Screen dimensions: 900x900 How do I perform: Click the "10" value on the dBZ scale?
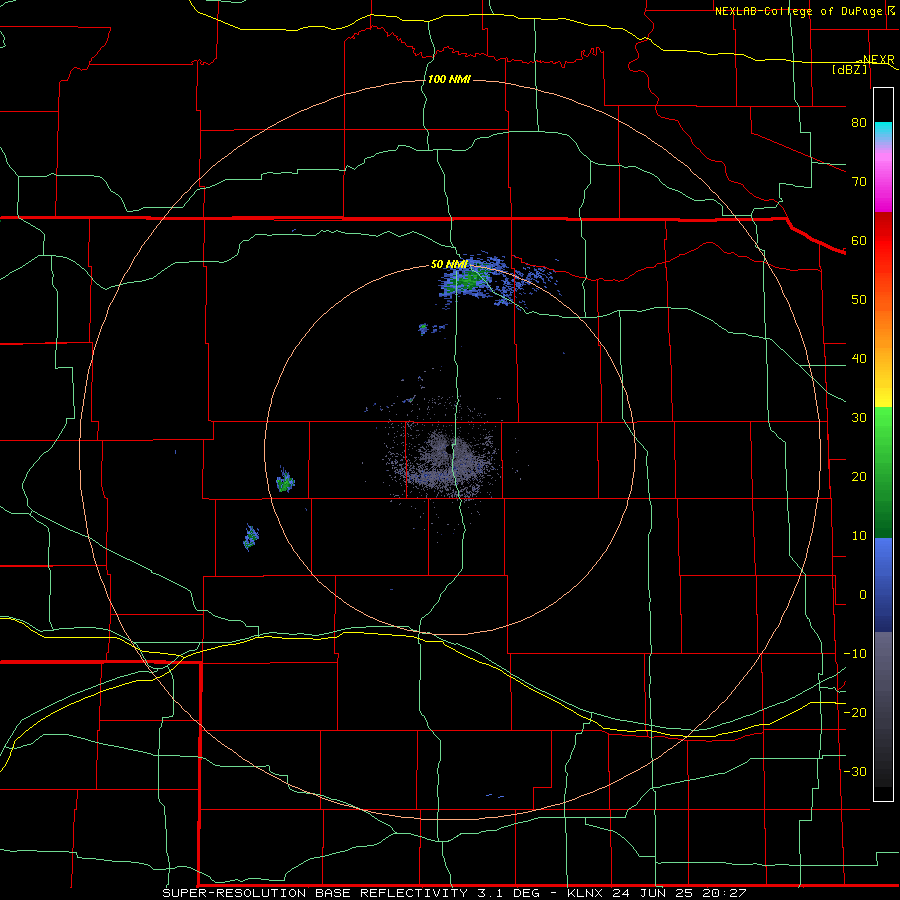tap(859, 536)
